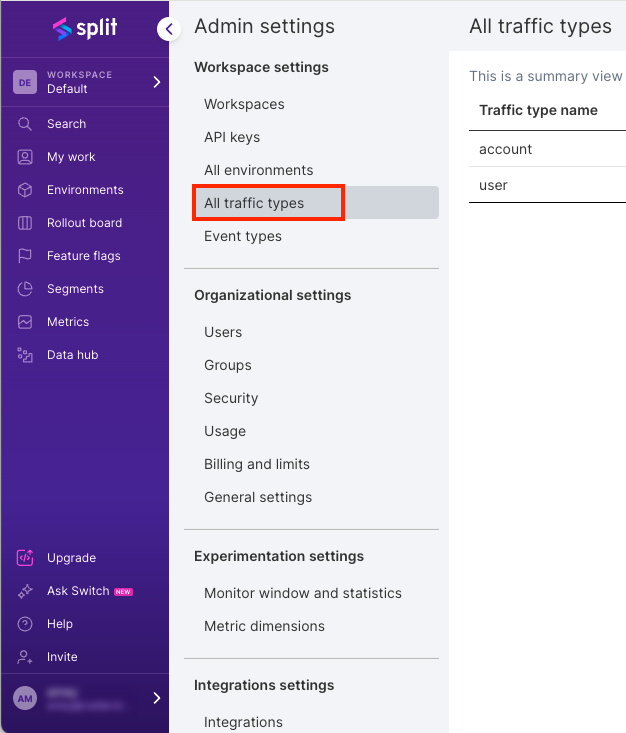Click the Invite person-plus icon
Viewport: 626px width, 733px height.
tap(25, 657)
